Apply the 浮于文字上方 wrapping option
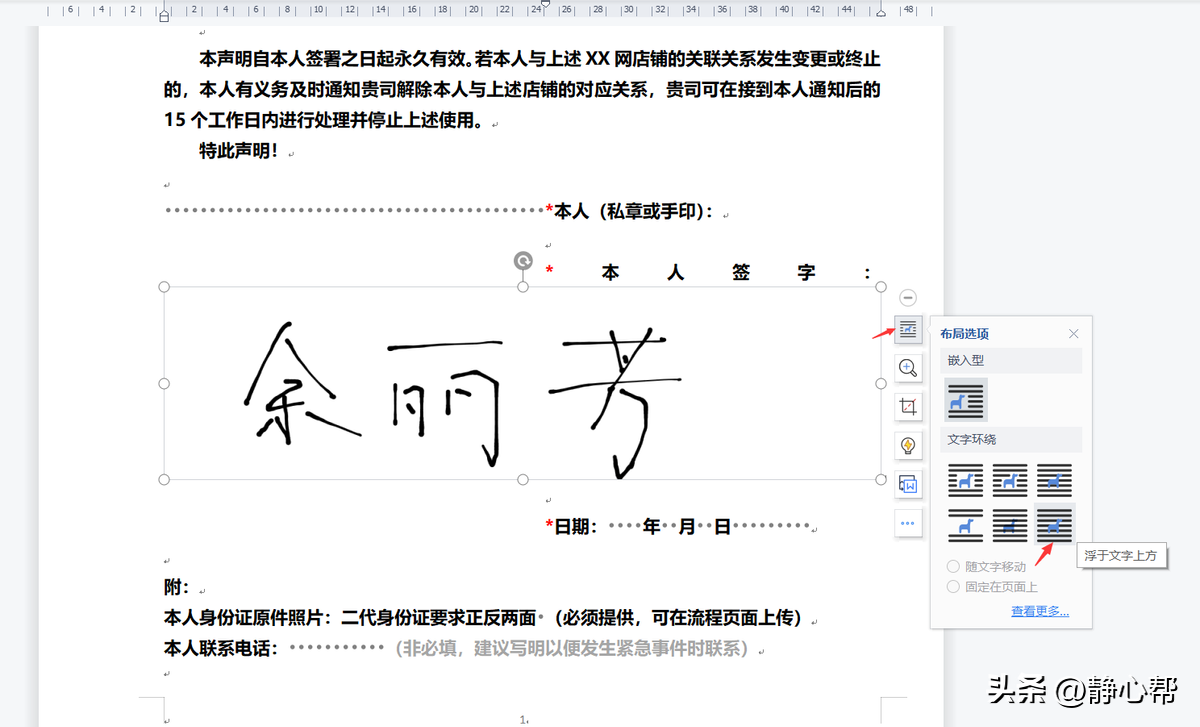The image size is (1200, 727). [1055, 524]
